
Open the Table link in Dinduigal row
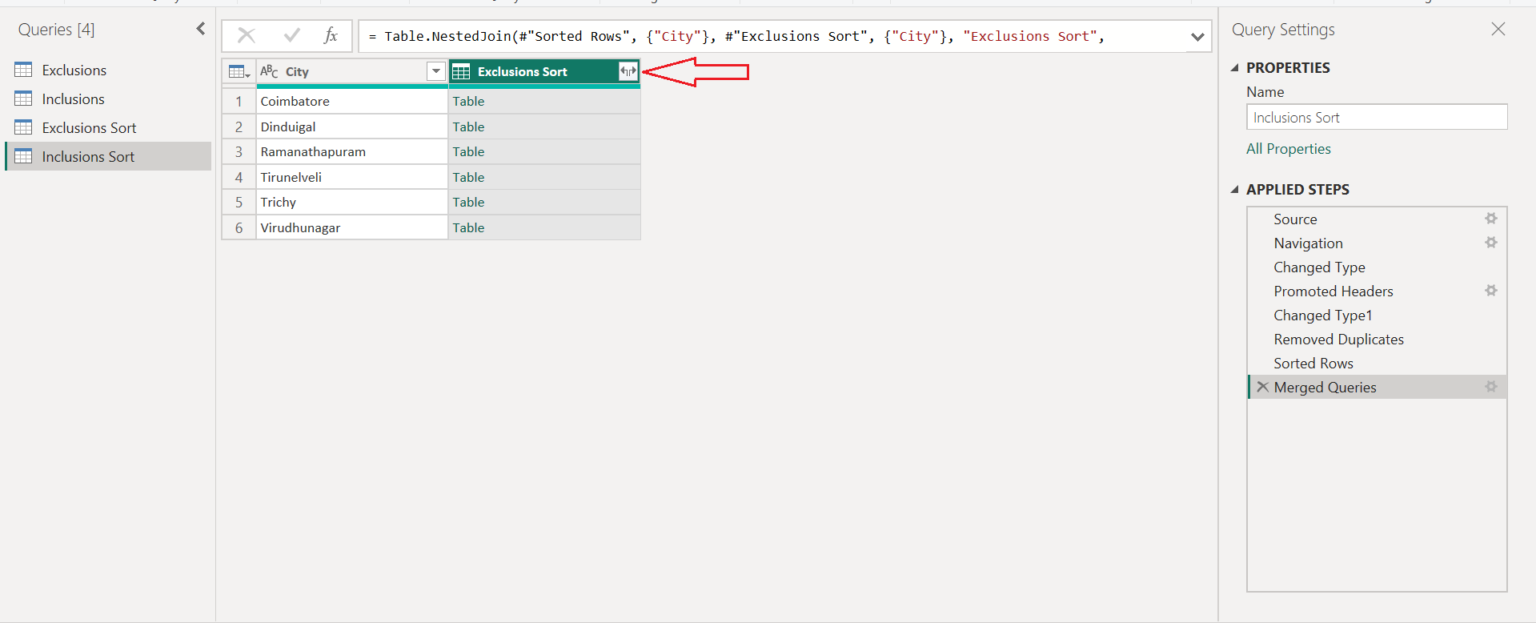coord(468,127)
